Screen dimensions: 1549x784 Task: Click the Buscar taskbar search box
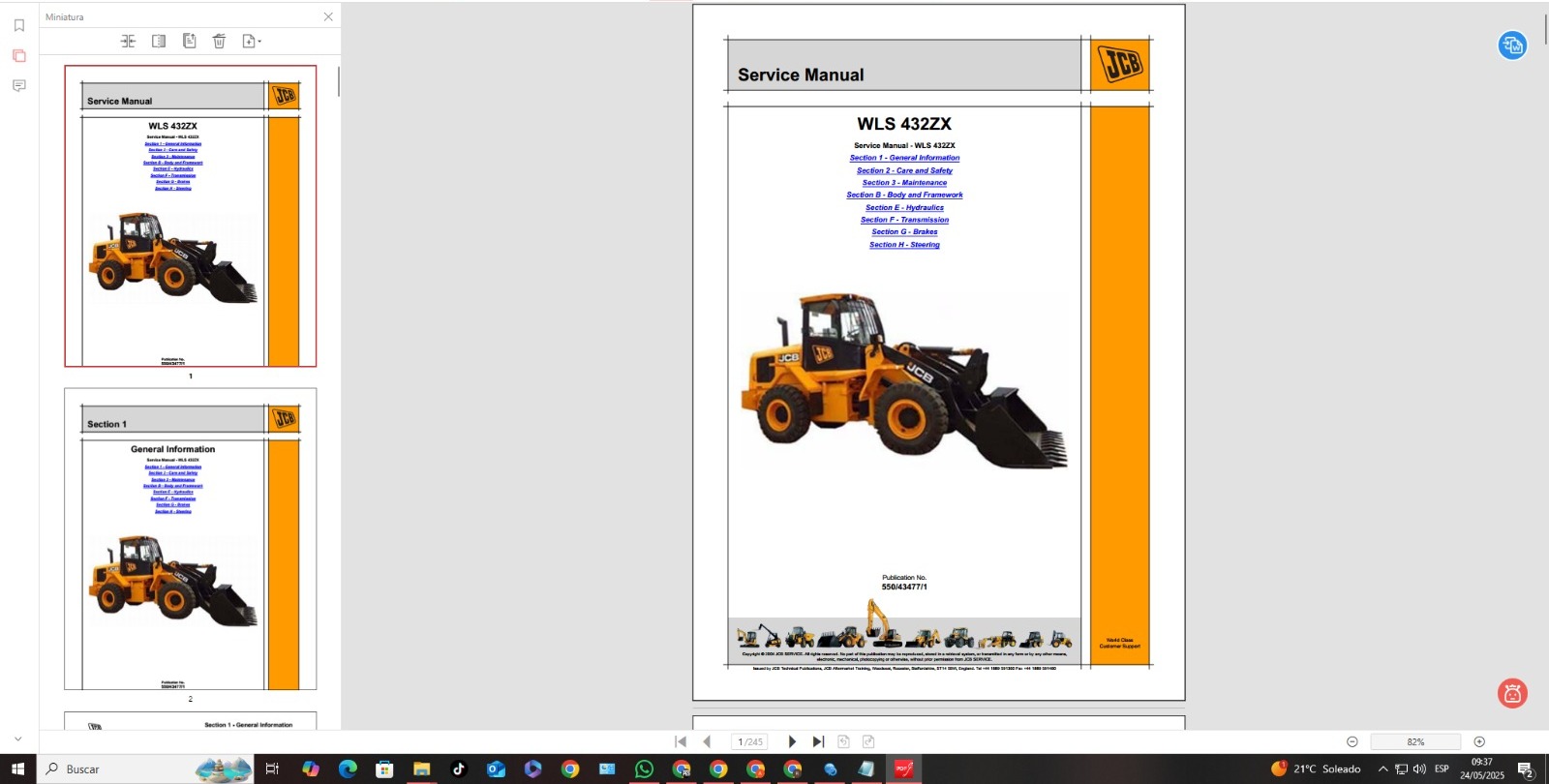click(147, 769)
